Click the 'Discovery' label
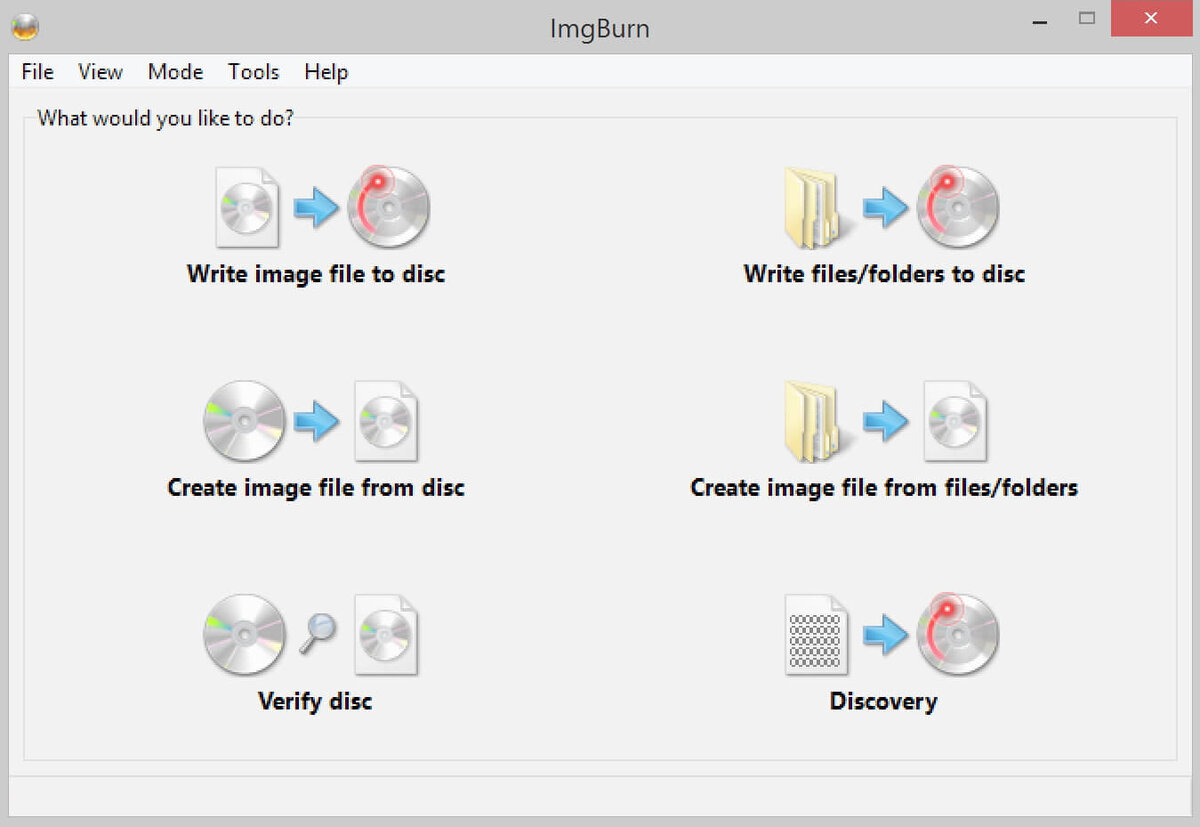This screenshot has width=1200, height=827. [883, 701]
